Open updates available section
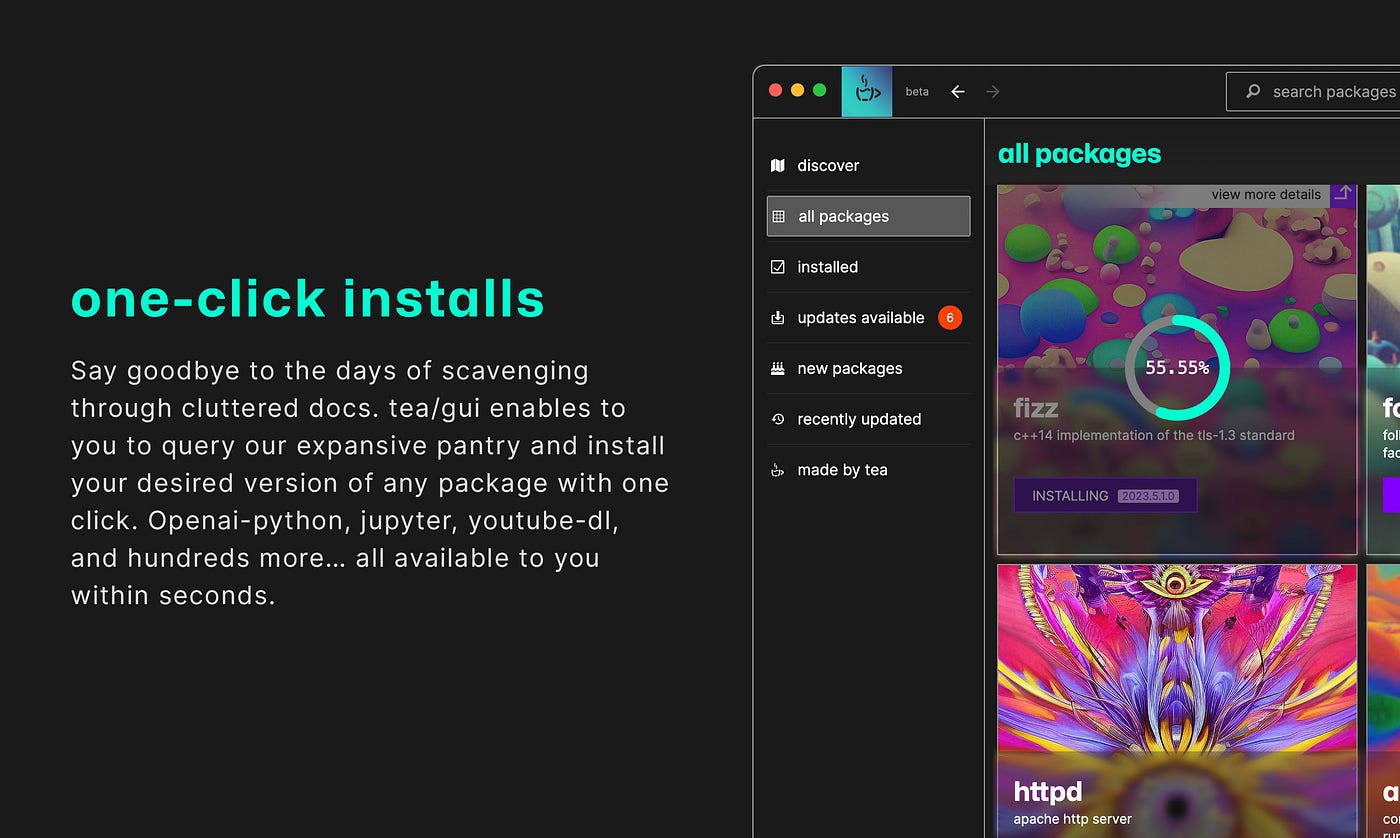 pos(868,318)
